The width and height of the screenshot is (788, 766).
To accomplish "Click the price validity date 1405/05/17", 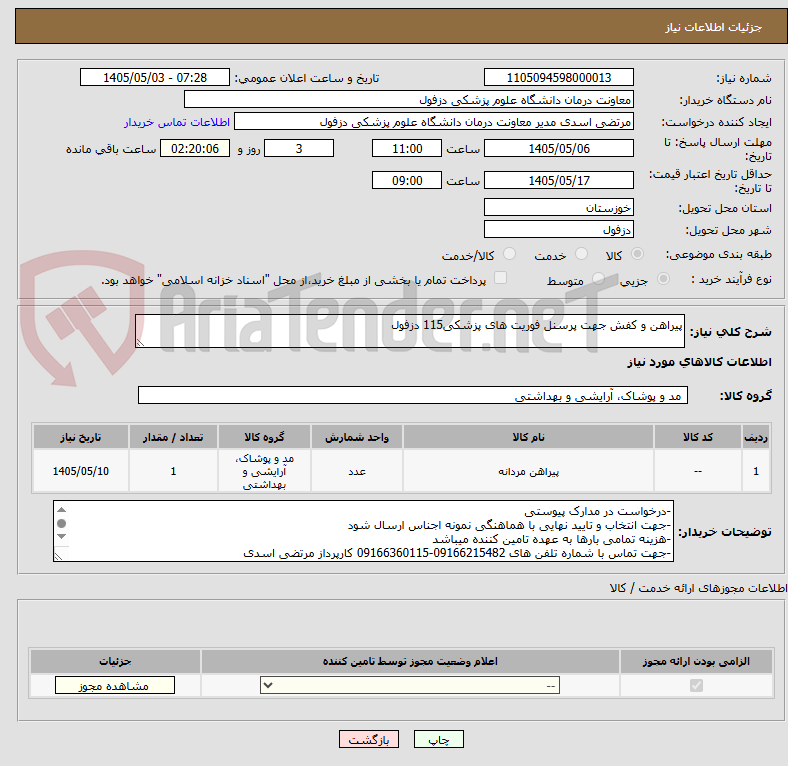I will tap(558, 180).
